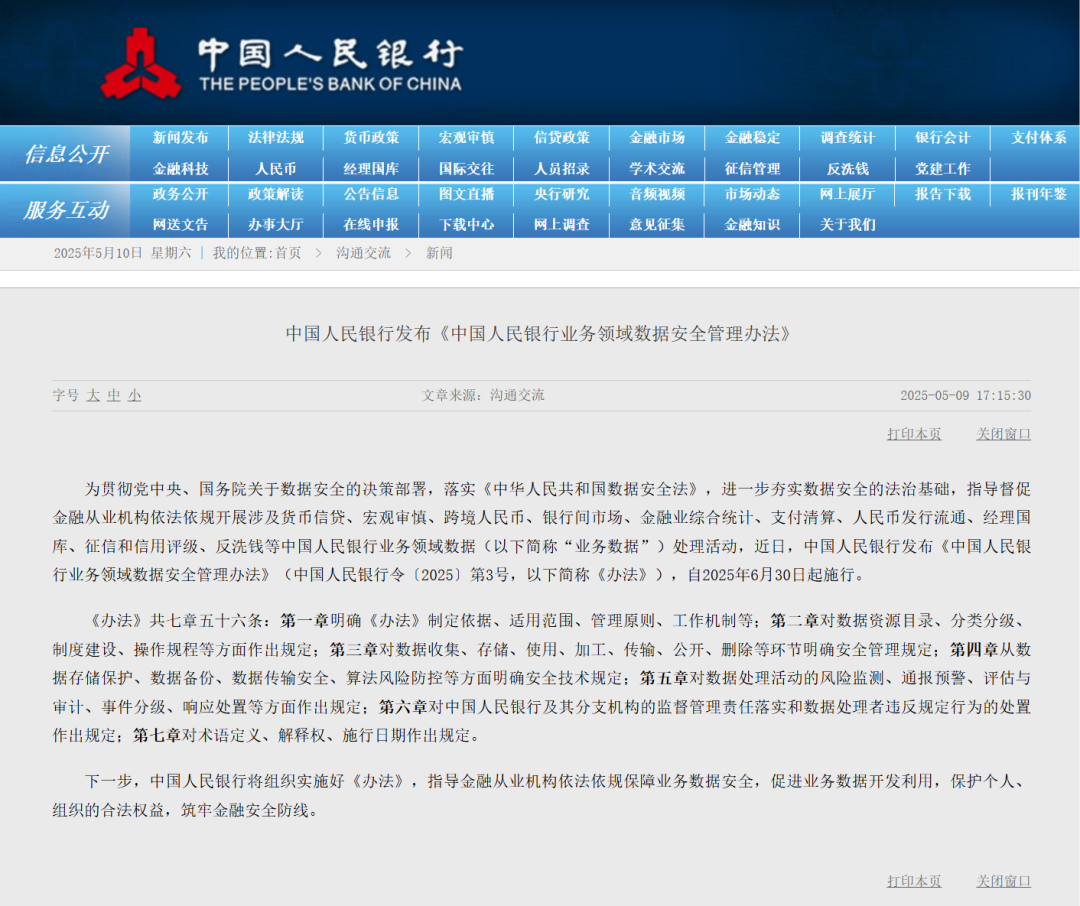Navigate to the 反洗钱 page
The height and width of the screenshot is (906, 1080).
848,168
